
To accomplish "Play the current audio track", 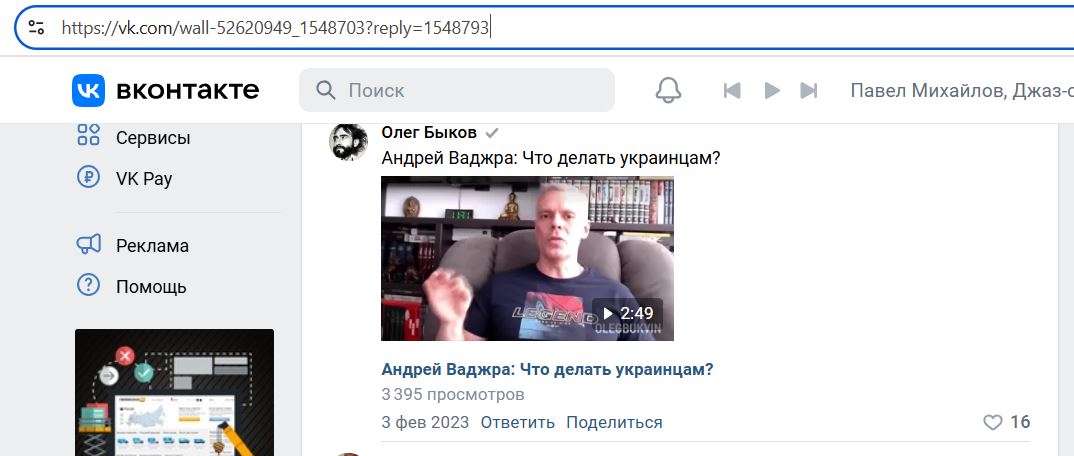I will click(772, 90).
